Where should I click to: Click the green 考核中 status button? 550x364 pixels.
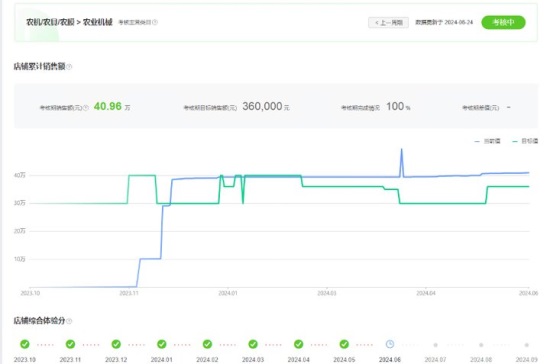pyautogui.click(x=503, y=22)
